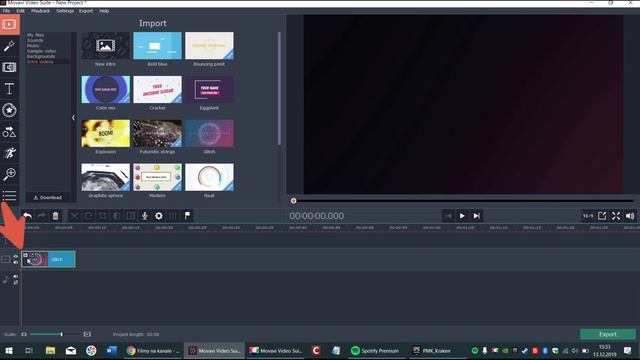
Task: Click the preview seek bar handle
Action: tap(293, 201)
